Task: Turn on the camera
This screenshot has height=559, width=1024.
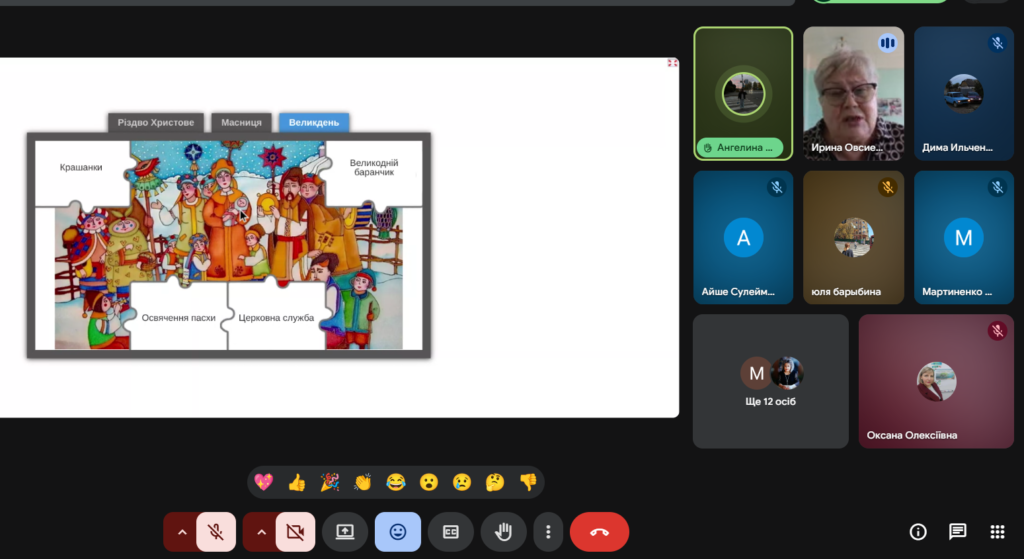Action: (x=295, y=532)
